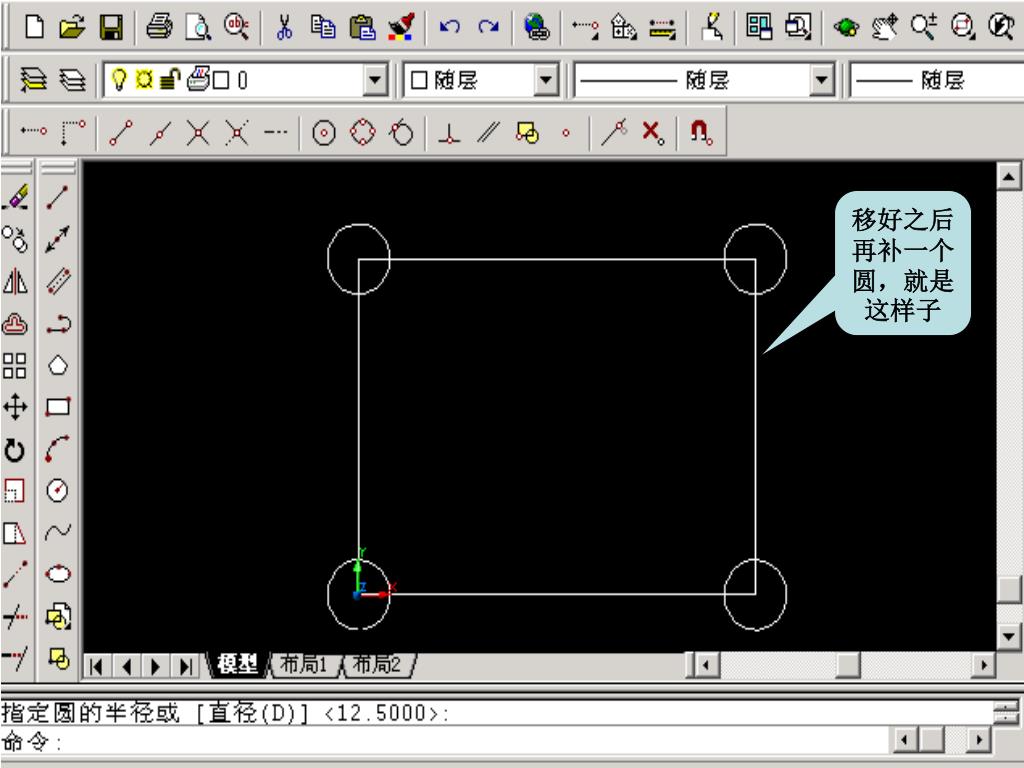Screen dimensions: 1024x768
Task: Choose Center object snap
Action: pos(324,133)
